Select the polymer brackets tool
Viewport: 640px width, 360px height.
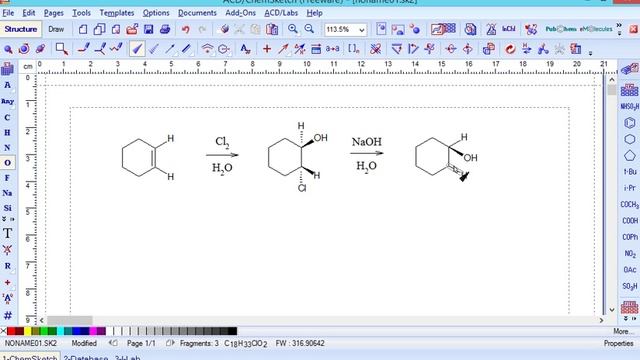pos(353,49)
